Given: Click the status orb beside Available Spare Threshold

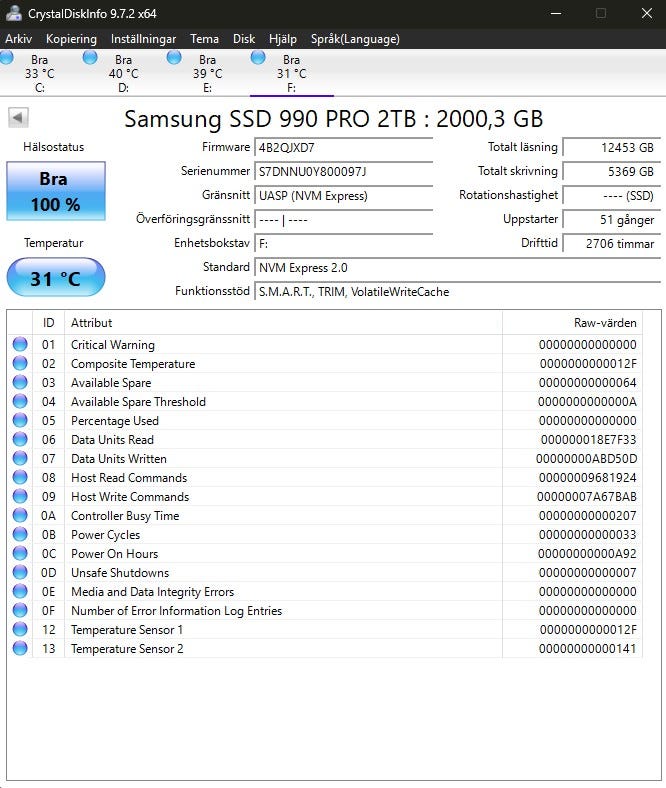Looking at the screenshot, I should 20,402.
